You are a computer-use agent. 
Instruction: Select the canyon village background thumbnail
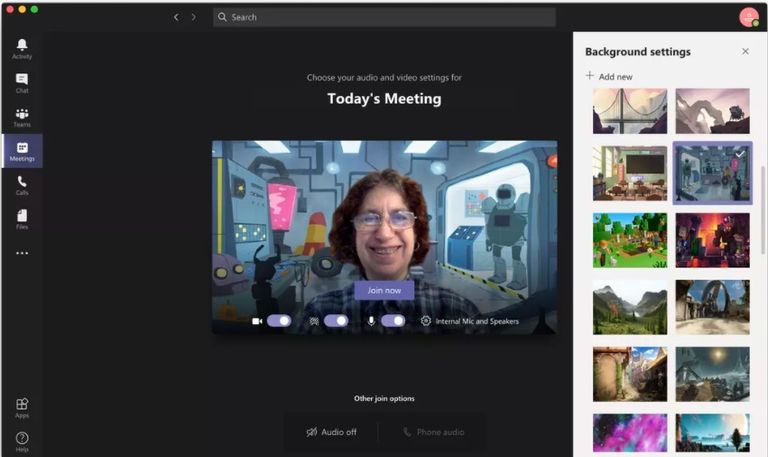click(630, 374)
